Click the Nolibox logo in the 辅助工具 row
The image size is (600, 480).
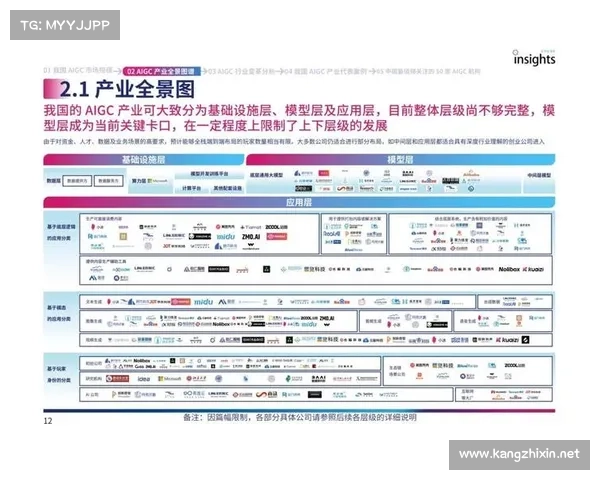click(509, 269)
